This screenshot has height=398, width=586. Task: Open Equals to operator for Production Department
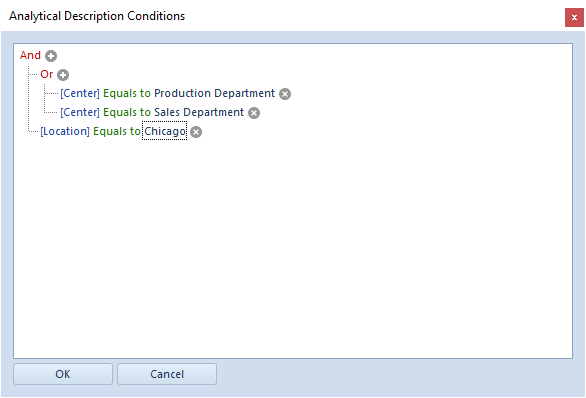[x=127, y=93]
